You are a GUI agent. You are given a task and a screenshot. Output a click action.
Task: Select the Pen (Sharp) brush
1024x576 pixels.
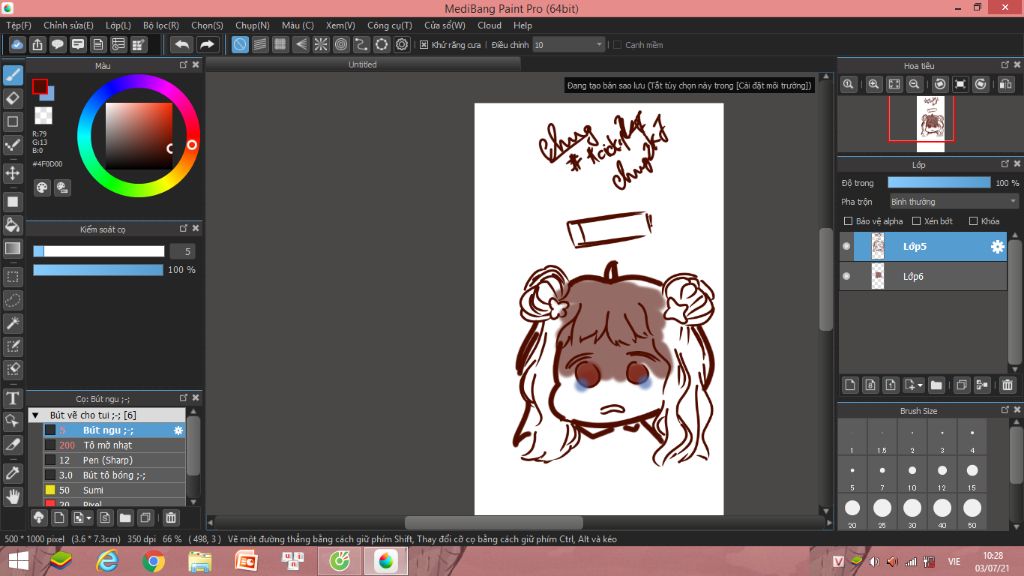click(114, 460)
